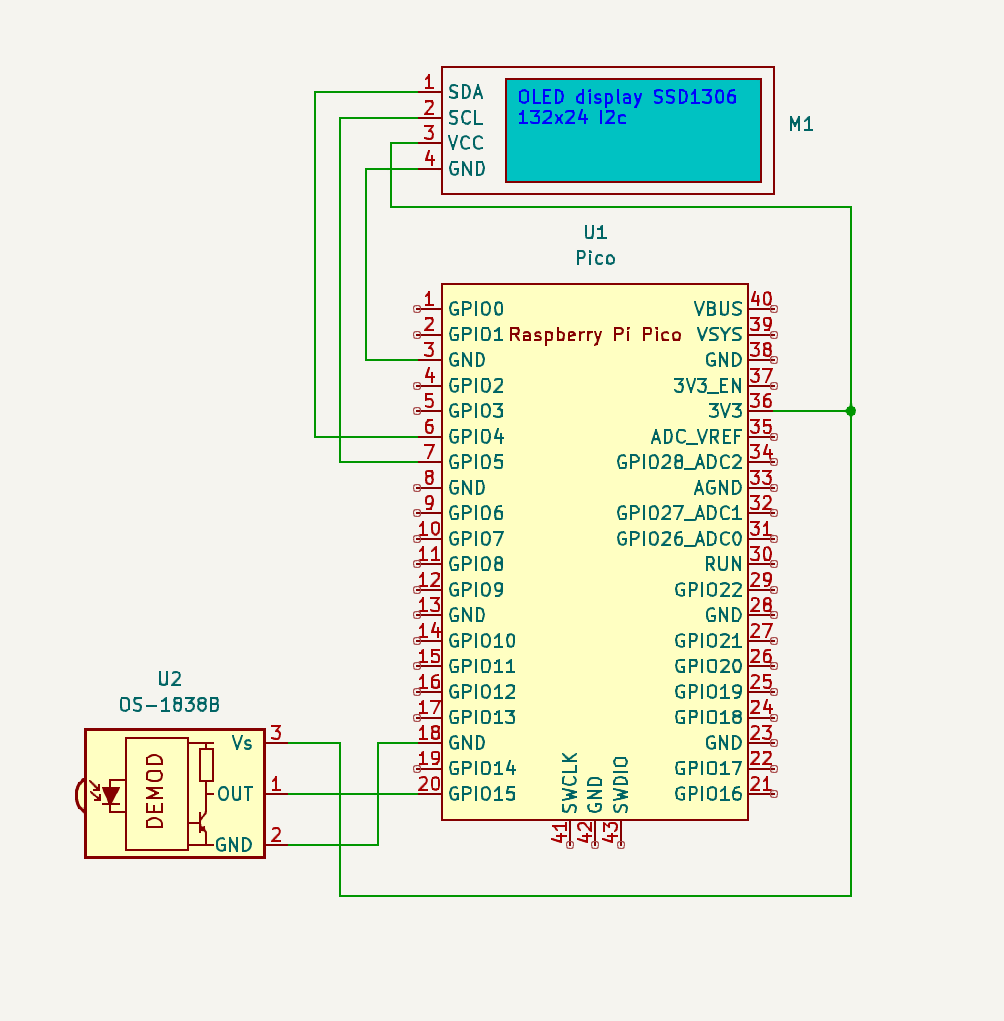Click the VCC pin label on the OLED module
Image resolution: width=1004 pixels, height=1021 pixels.
[466, 143]
